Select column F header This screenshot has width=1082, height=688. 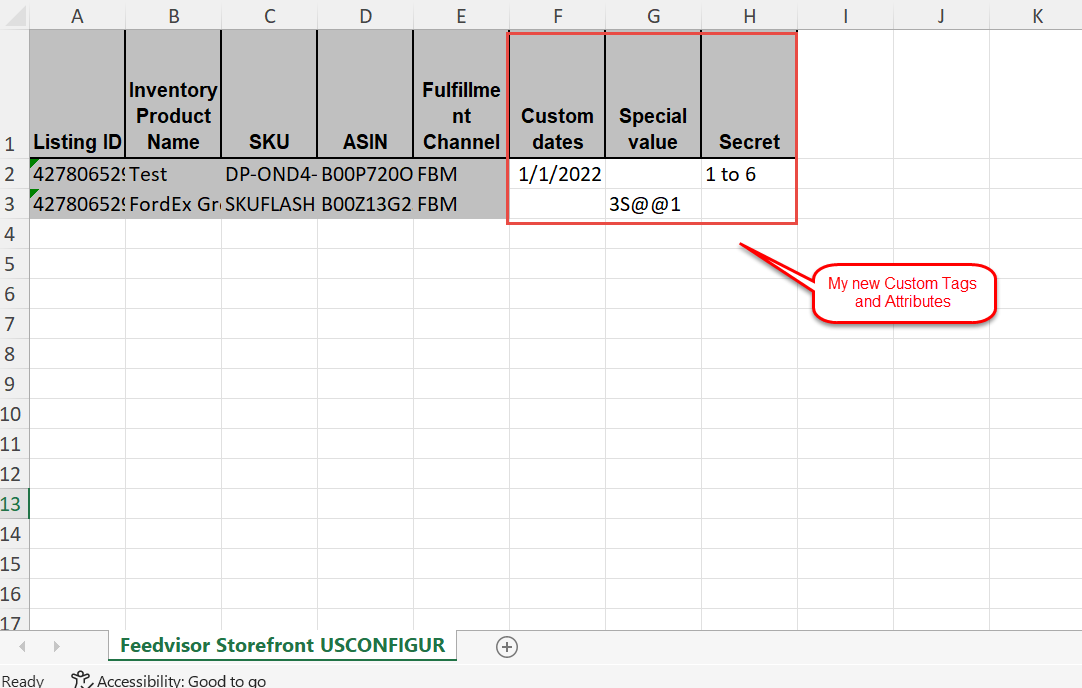coord(557,15)
